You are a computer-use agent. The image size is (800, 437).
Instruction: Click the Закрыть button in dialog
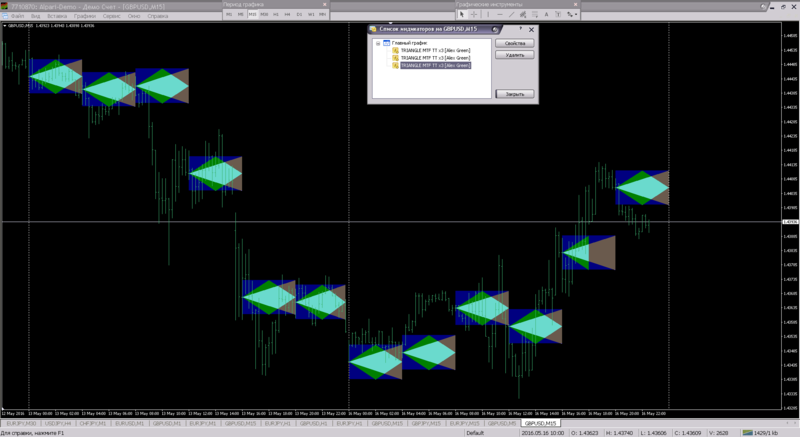click(x=515, y=93)
